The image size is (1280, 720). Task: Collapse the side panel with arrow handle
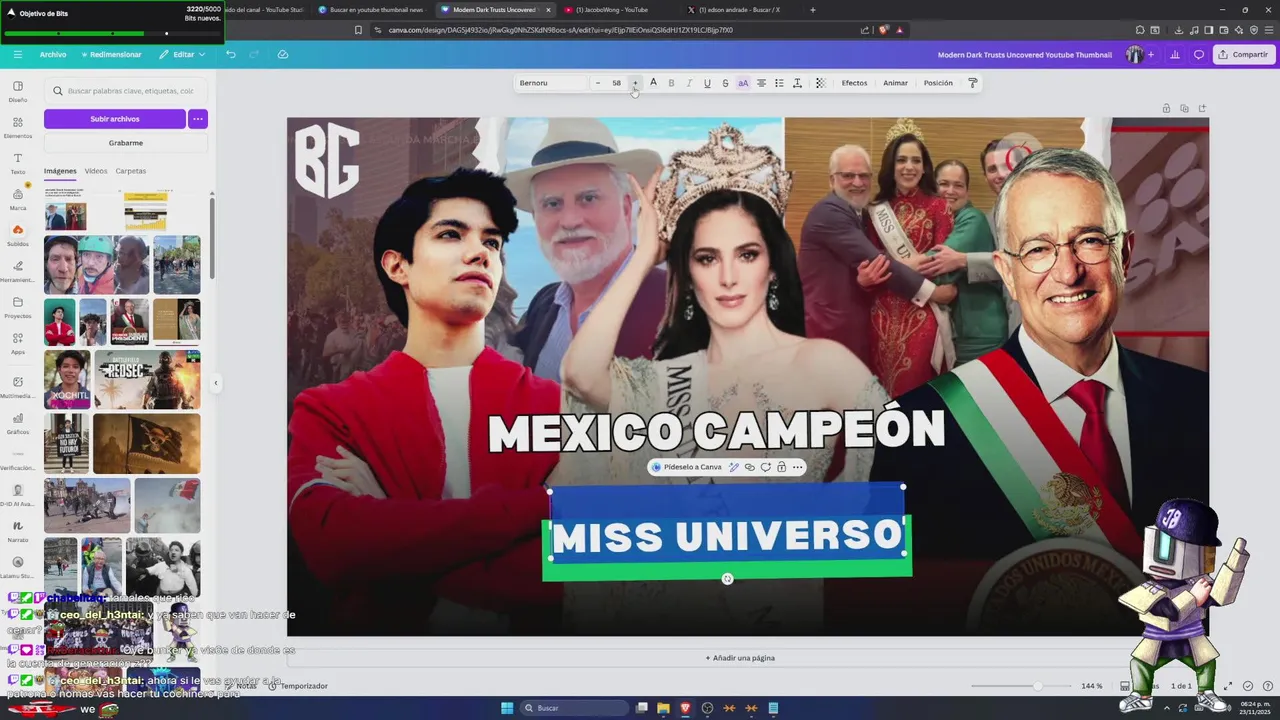point(215,382)
